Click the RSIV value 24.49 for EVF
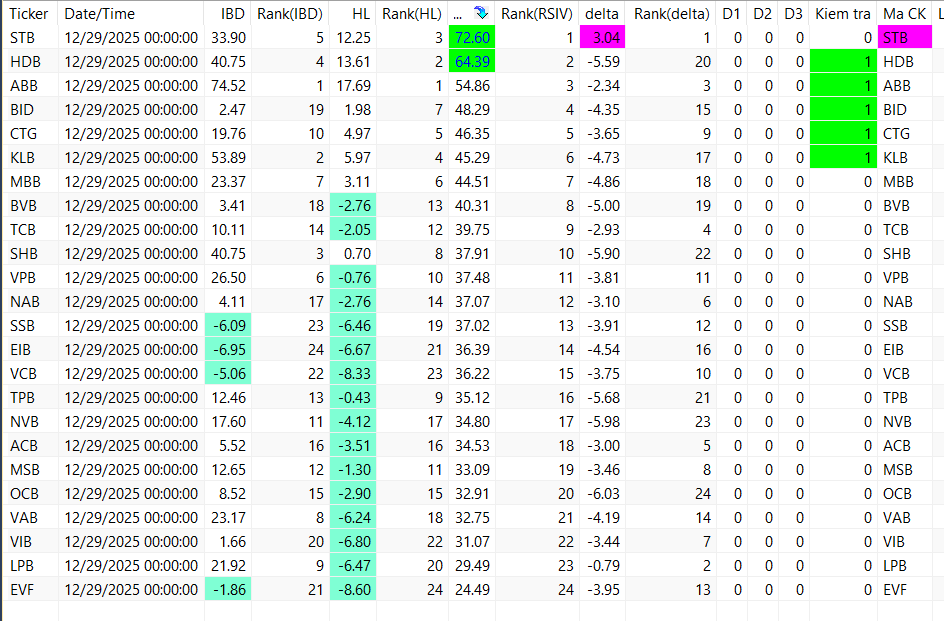The width and height of the screenshot is (944, 621). tap(472, 590)
